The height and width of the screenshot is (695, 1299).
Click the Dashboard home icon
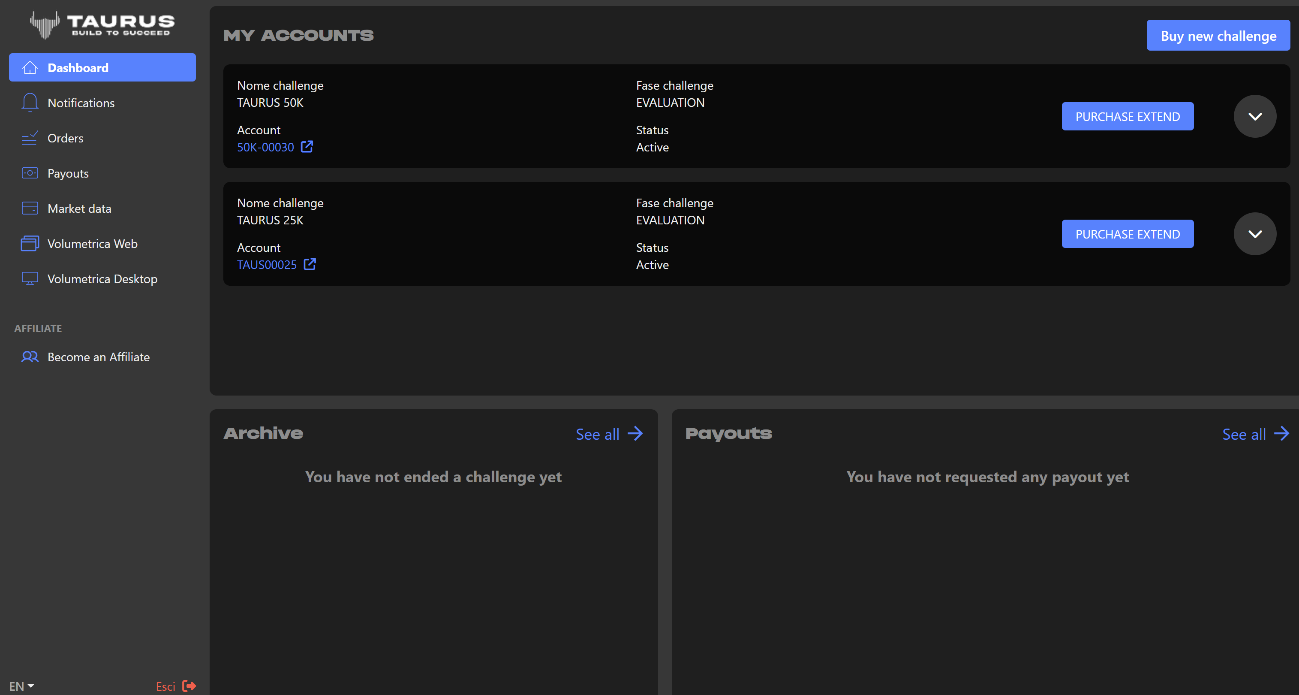click(x=29, y=68)
